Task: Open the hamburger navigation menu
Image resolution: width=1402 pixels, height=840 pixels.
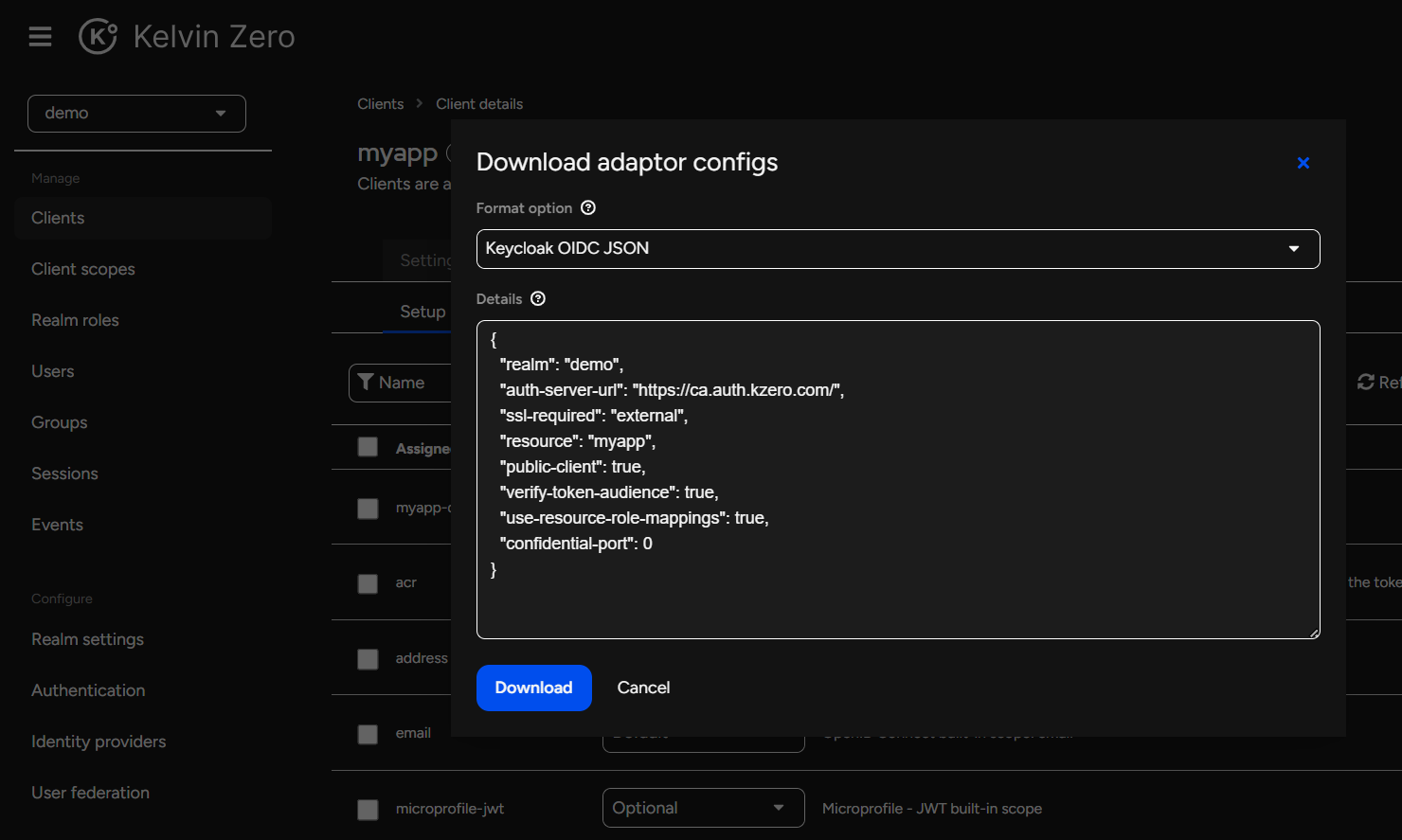Action: 40,37
